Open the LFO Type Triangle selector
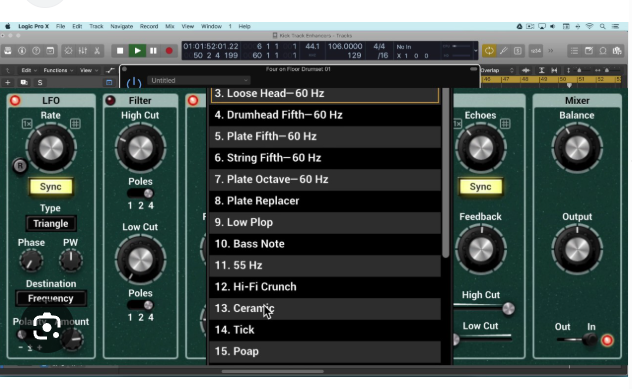The image size is (632, 389). pos(50,224)
